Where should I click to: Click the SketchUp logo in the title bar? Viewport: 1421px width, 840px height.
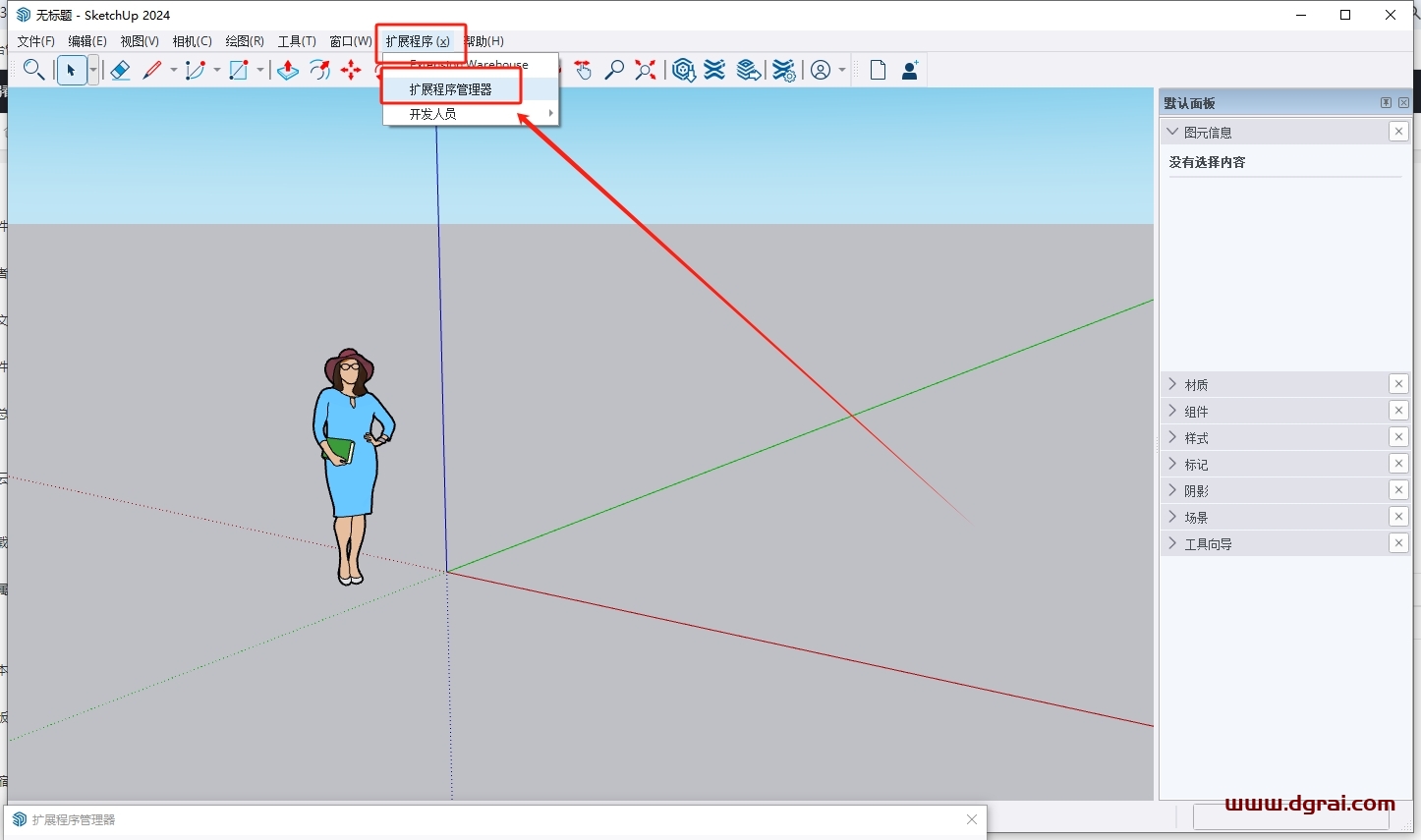(x=24, y=15)
